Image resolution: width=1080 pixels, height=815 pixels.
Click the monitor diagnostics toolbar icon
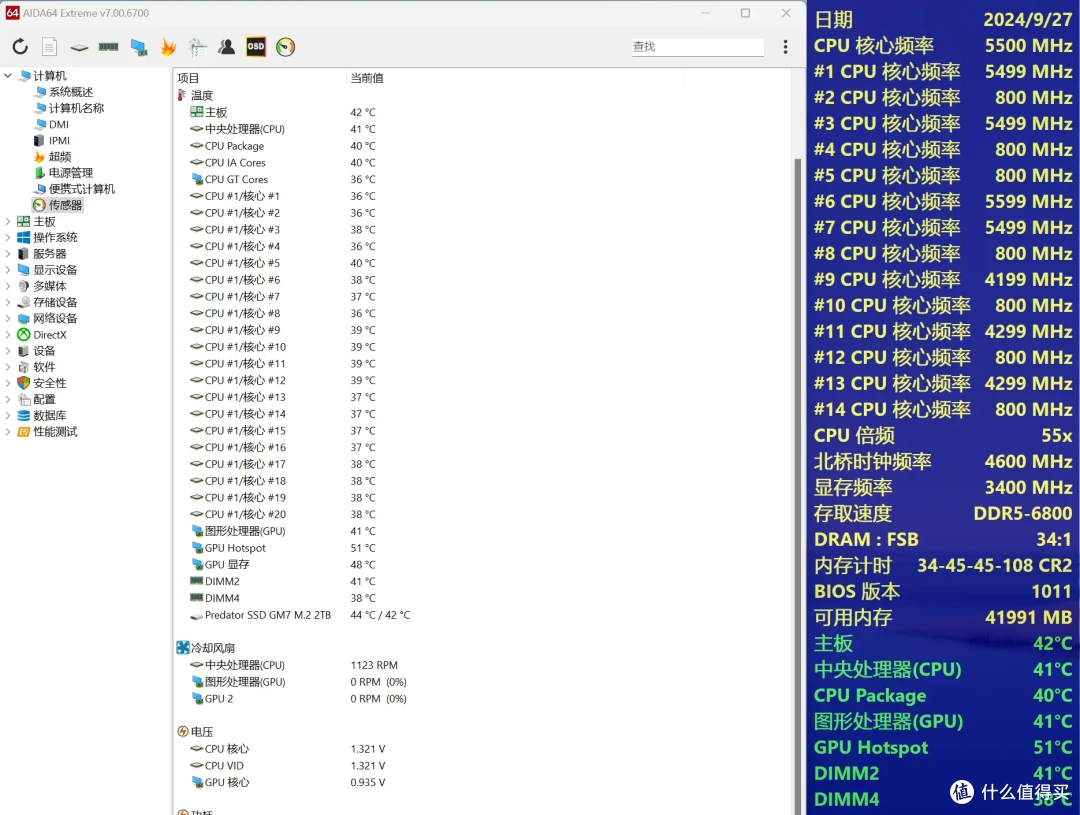click(138, 47)
